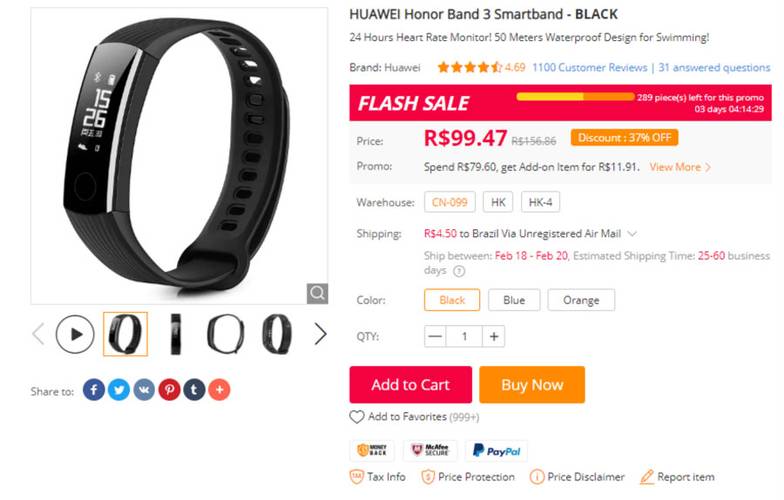
Task: Play the product video
Action: (x=75, y=334)
